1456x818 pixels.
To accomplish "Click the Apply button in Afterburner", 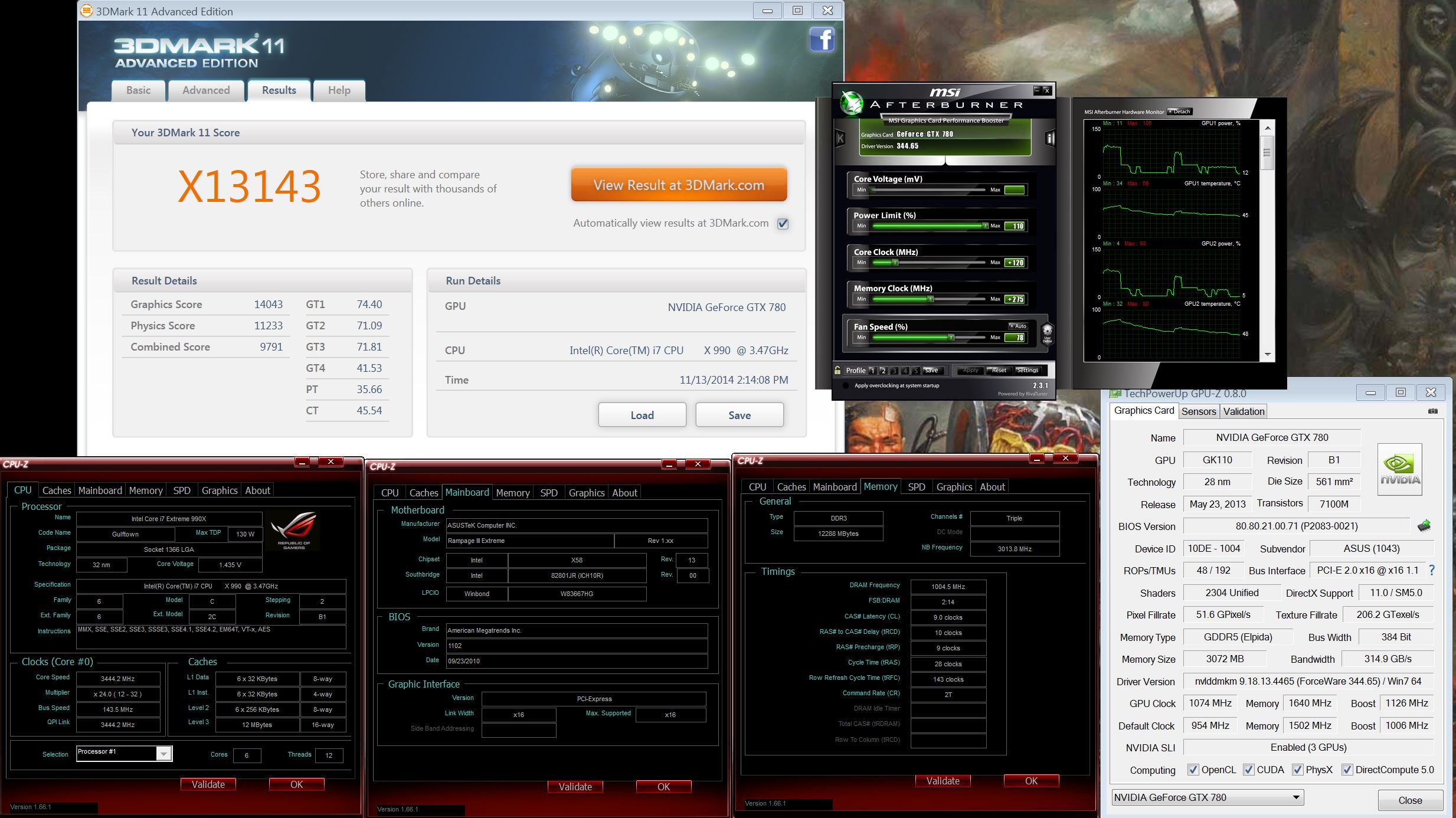I will pos(971,370).
